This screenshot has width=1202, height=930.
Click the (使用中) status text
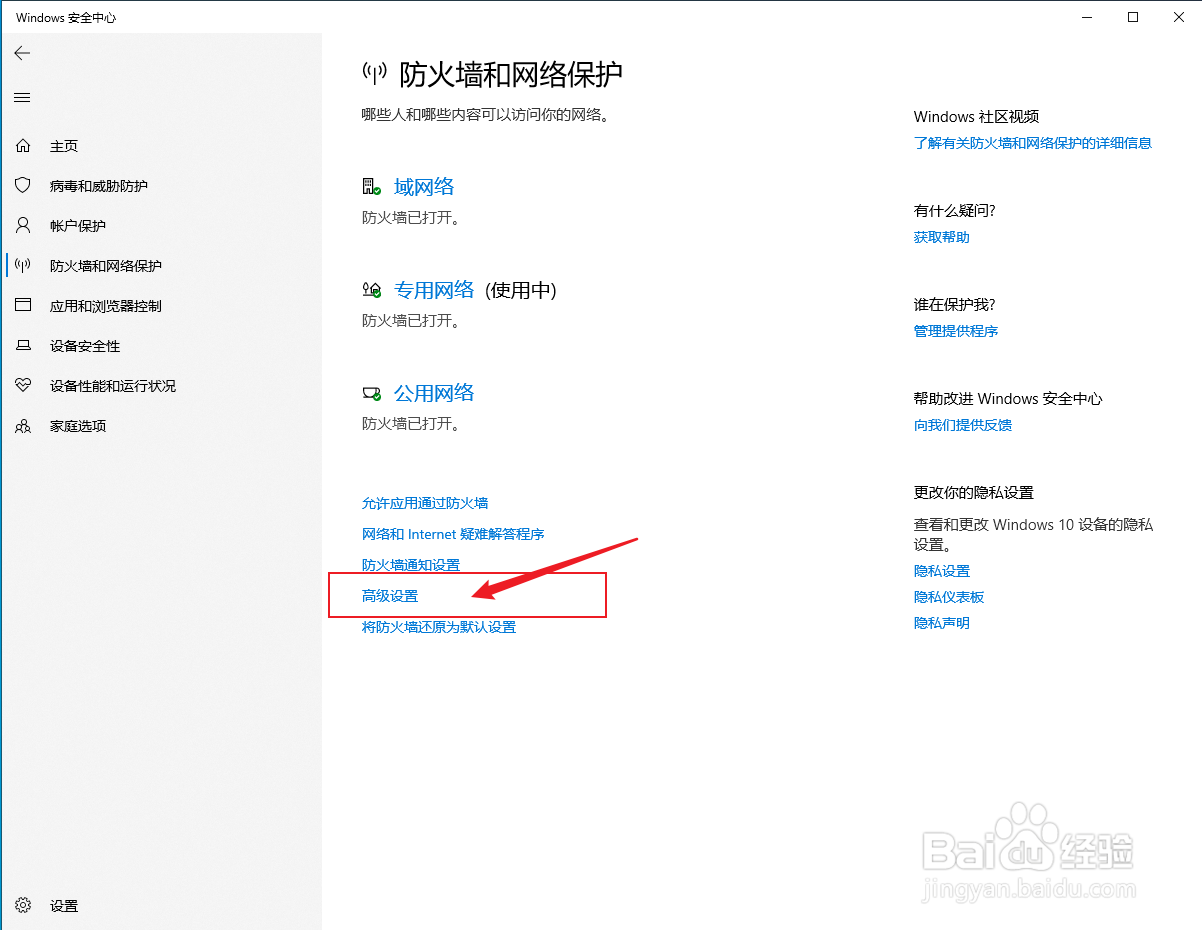pos(521,290)
